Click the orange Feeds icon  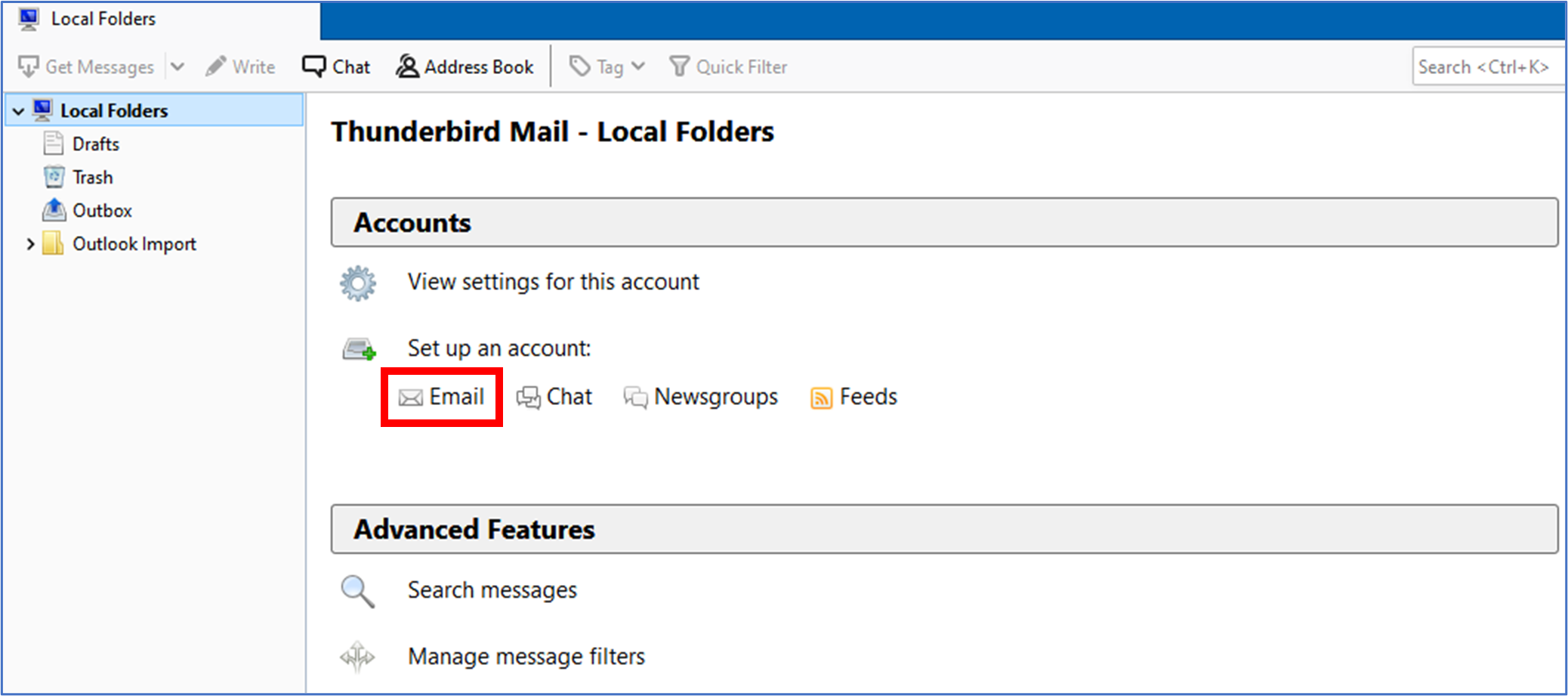[x=821, y=397]
